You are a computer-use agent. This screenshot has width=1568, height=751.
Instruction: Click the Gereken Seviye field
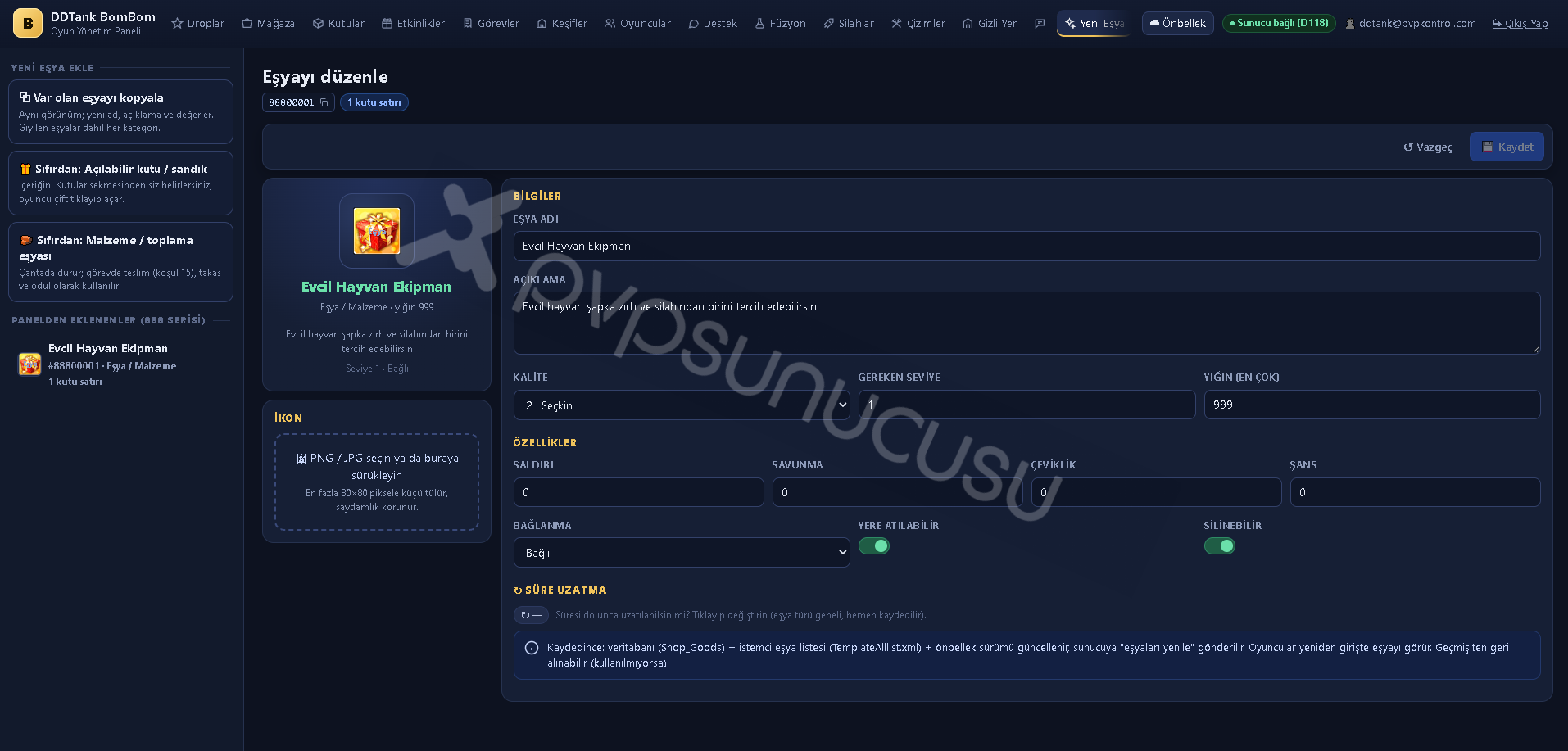pyautogui.click(x=1026, y=405)
